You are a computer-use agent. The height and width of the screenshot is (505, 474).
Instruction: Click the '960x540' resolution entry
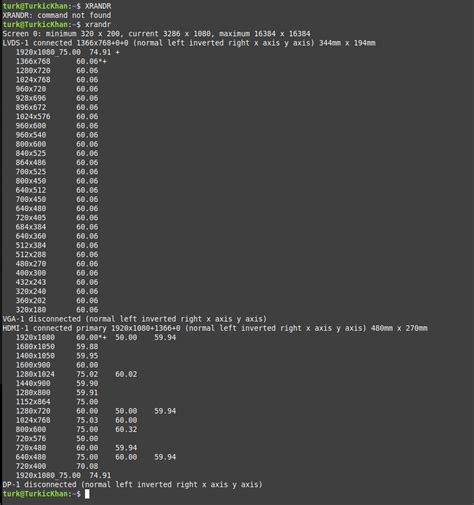31,135
